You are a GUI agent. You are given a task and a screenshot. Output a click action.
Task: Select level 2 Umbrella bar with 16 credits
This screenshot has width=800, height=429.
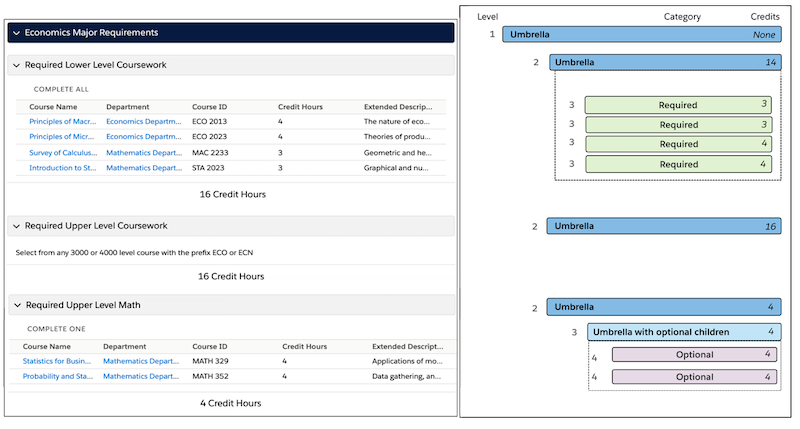pyautogui.click(x=664, y=226)
